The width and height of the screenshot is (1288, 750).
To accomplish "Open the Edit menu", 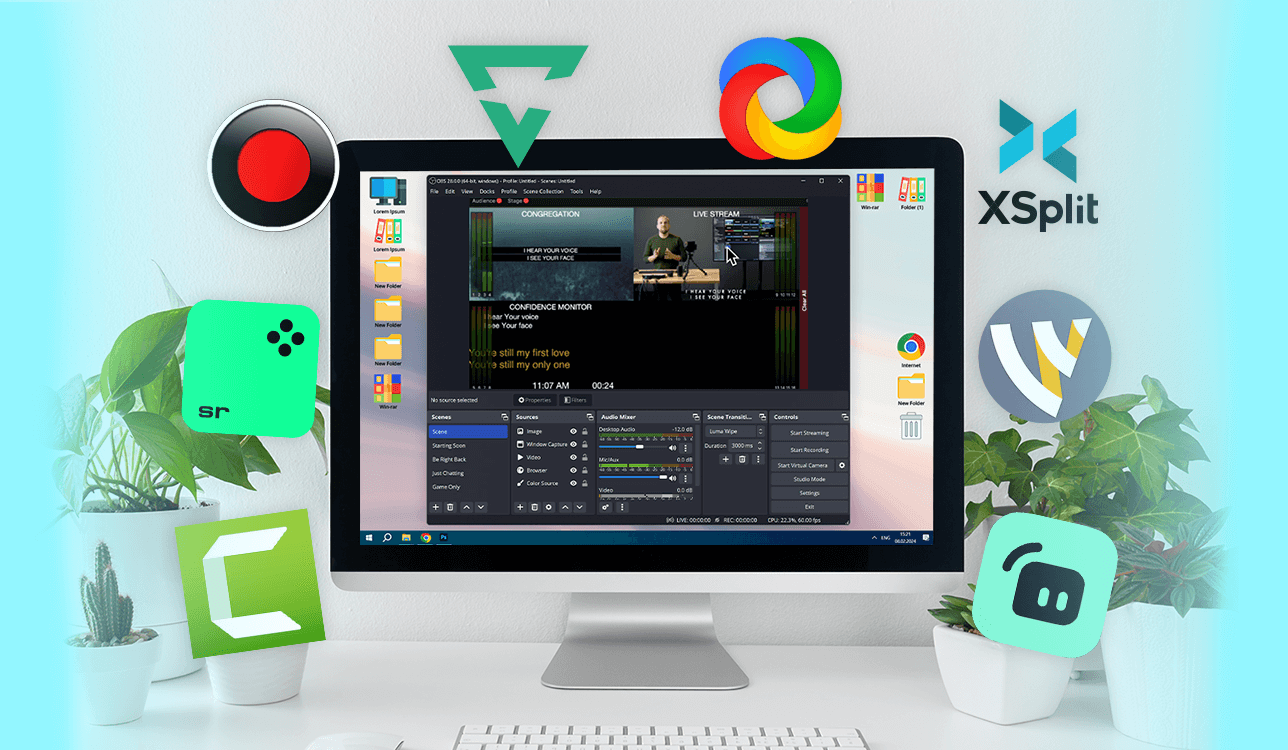I will click(450, 191).
